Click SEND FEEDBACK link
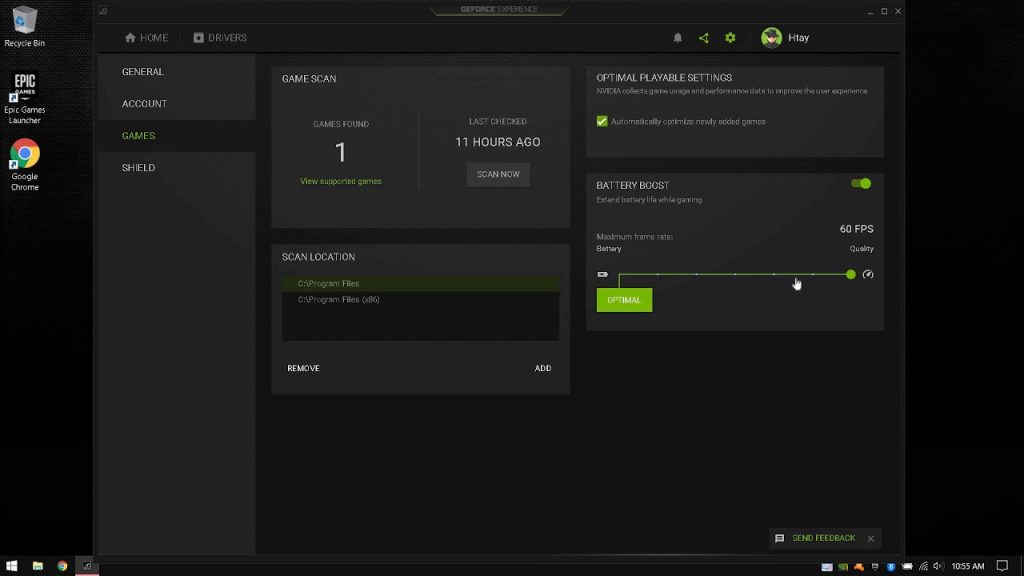This screenshot has width=1024, height=576. tap(824, 538)
